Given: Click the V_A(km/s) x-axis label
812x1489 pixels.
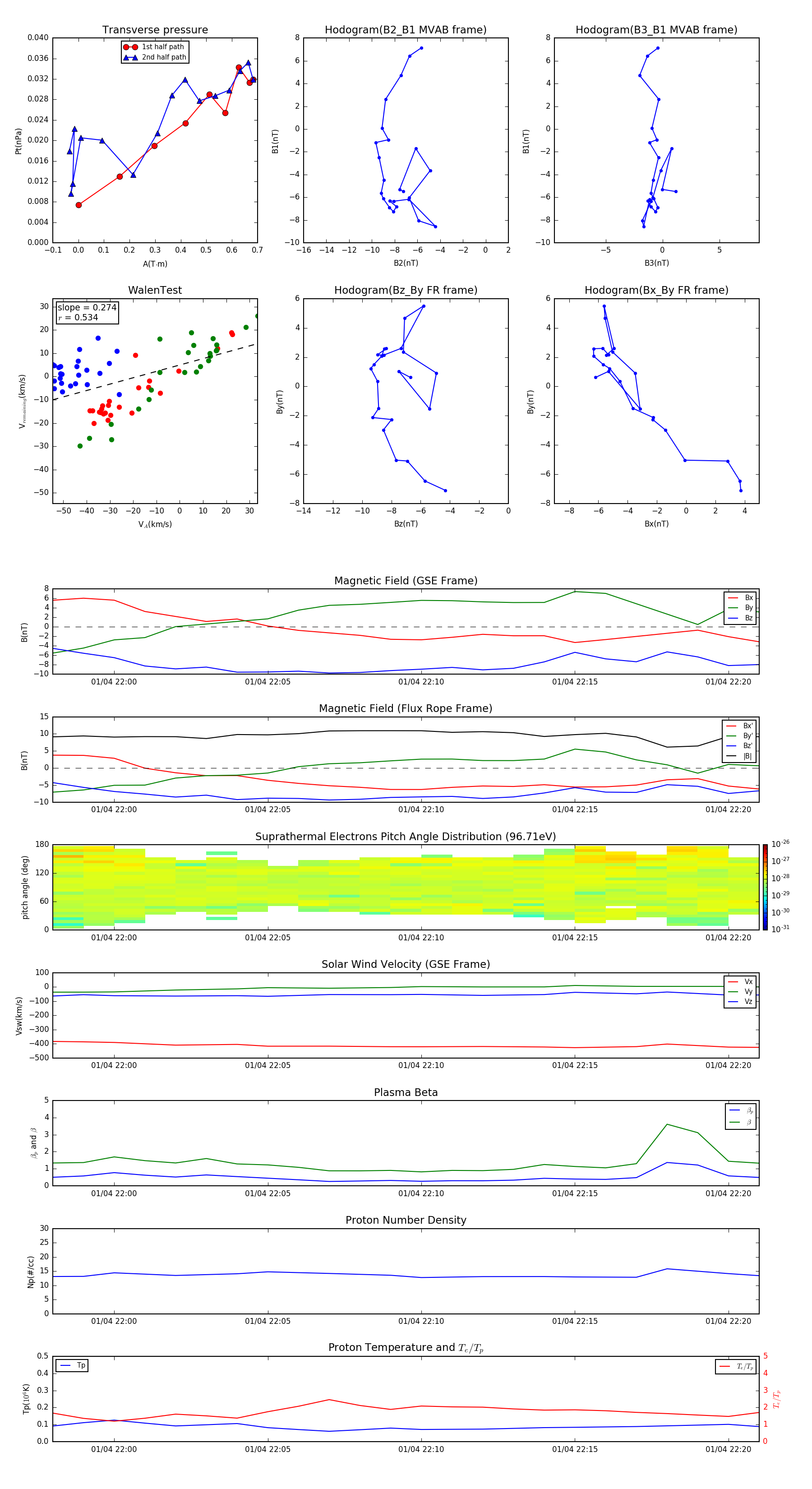Looking at the screenshot, I should (155, 524).
